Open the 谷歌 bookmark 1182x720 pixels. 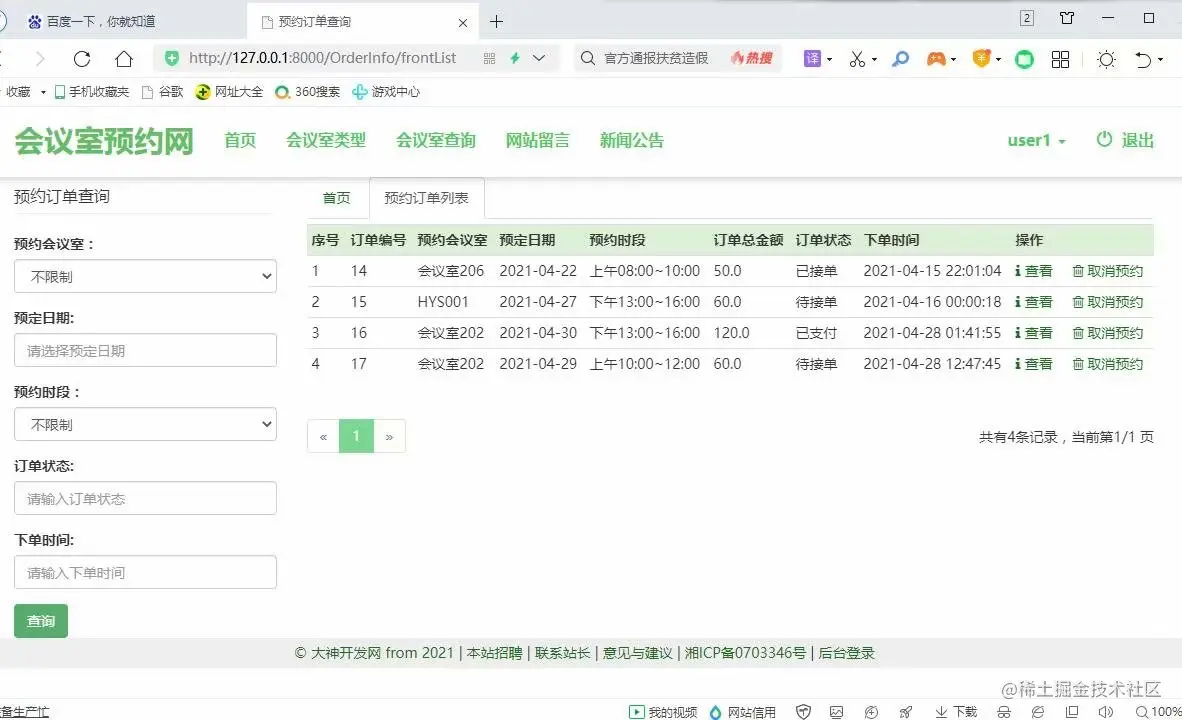[163, 92]
